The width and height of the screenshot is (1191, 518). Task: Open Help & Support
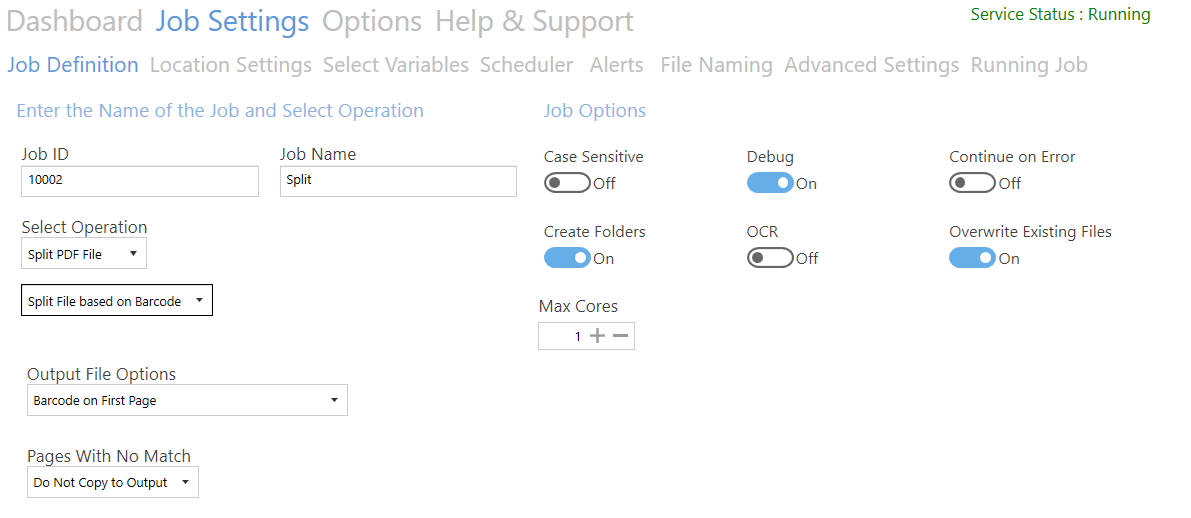(x=534, y=21)
